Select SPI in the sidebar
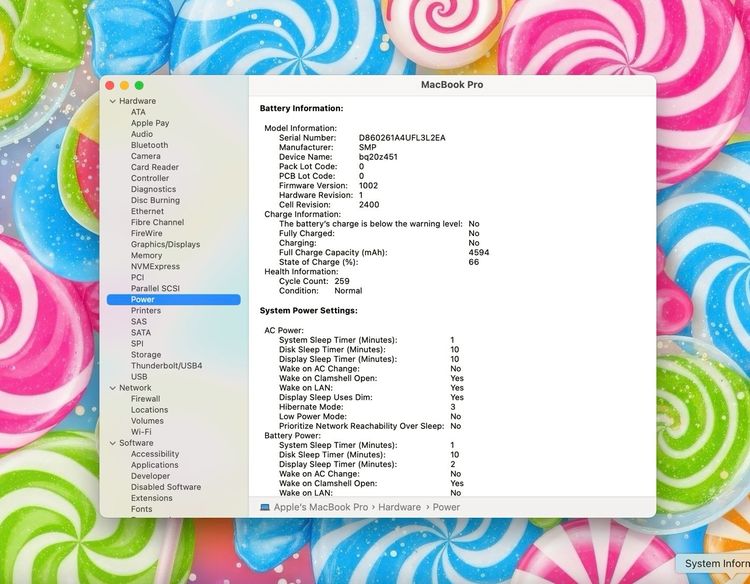This screenshot has height=584, width=750. tap(137, 343)
